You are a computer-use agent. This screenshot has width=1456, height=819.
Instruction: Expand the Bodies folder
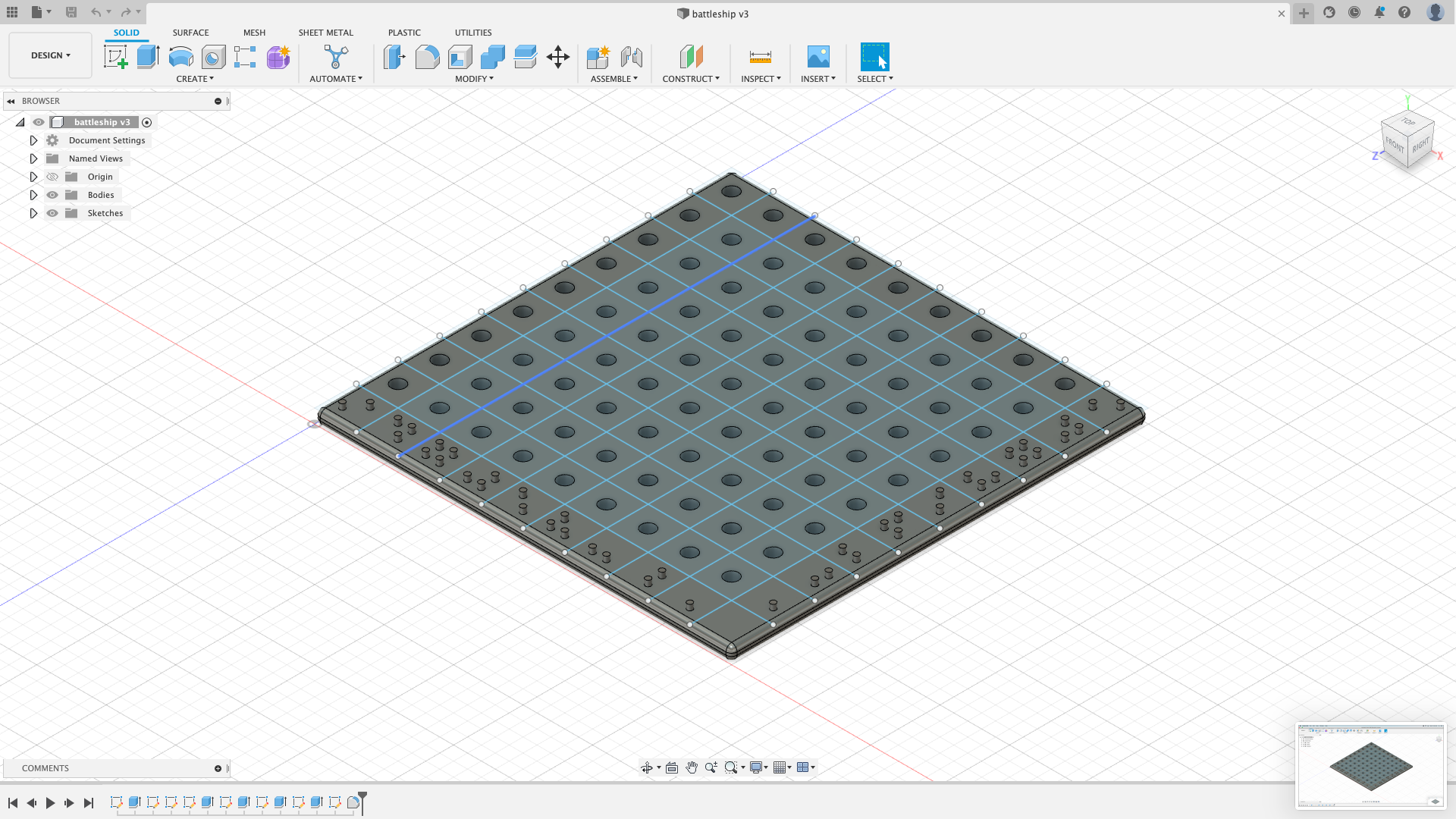33,195
